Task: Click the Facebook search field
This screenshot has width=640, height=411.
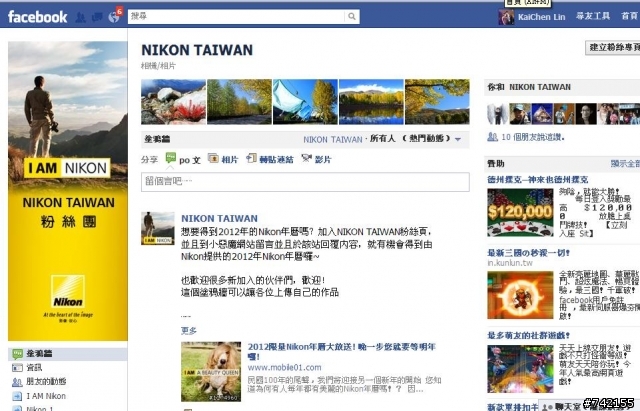Action: click(x=236, y=16)
